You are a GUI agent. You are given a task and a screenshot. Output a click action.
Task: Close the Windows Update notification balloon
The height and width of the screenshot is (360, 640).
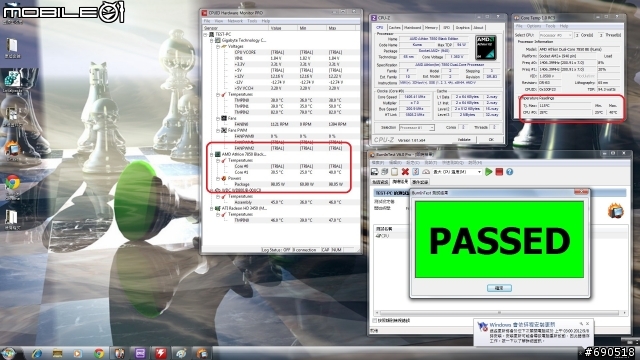click(x=587, y=324)
